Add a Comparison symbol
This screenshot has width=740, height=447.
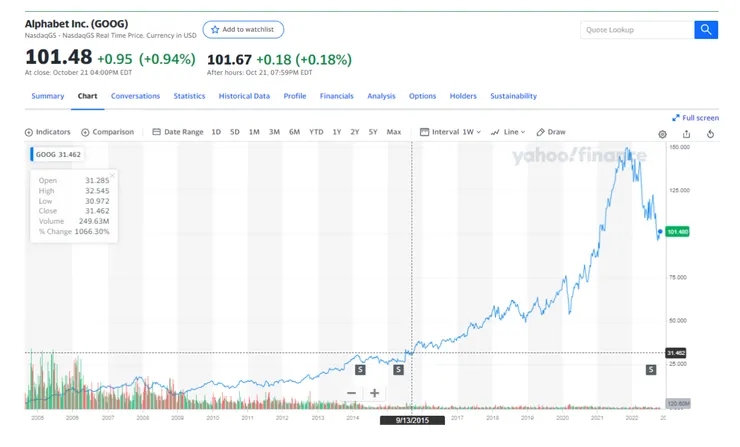tap(107, 132)
